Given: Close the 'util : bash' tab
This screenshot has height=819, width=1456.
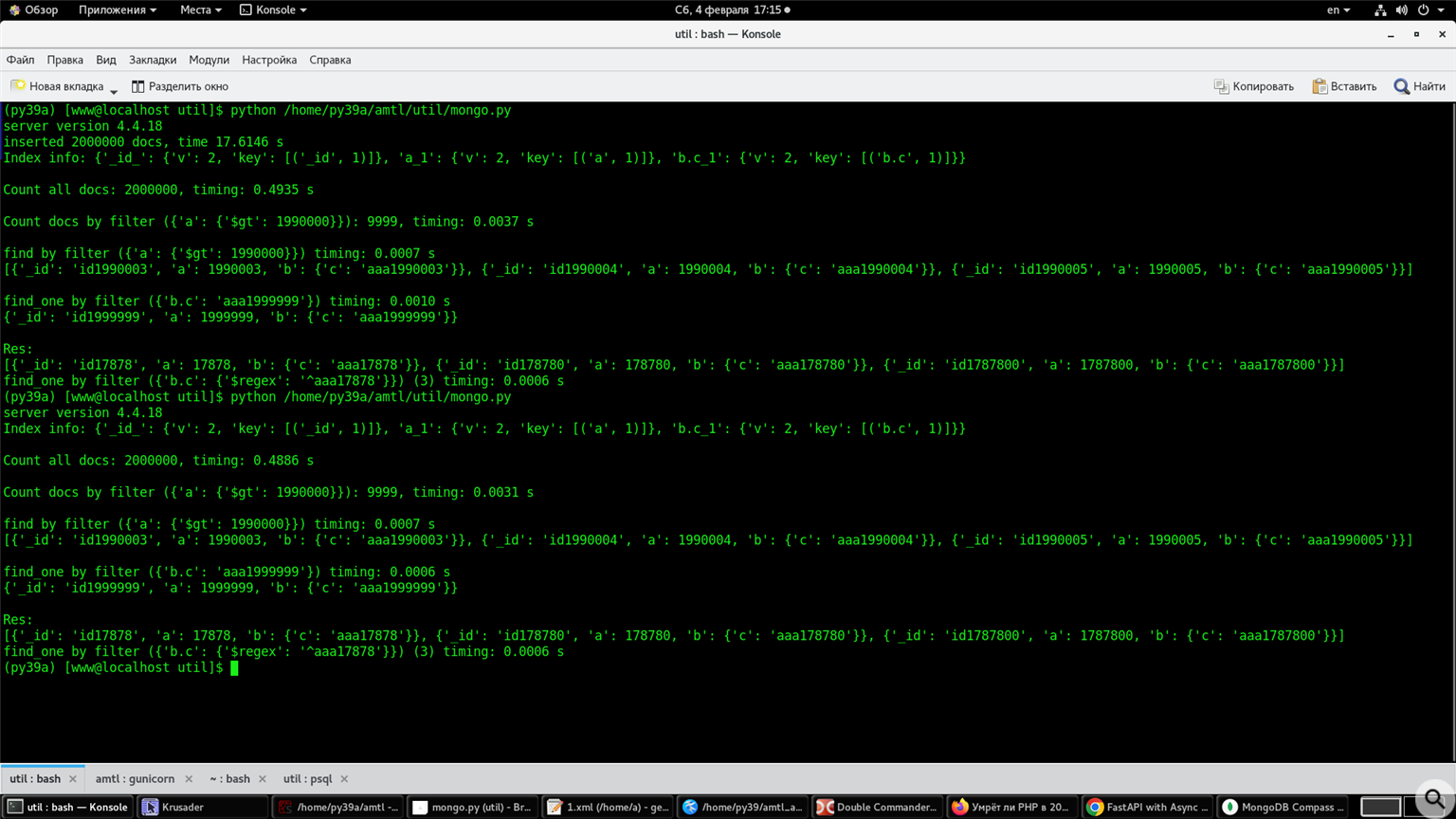Looking at the screenshot, I should coord(73,779).
